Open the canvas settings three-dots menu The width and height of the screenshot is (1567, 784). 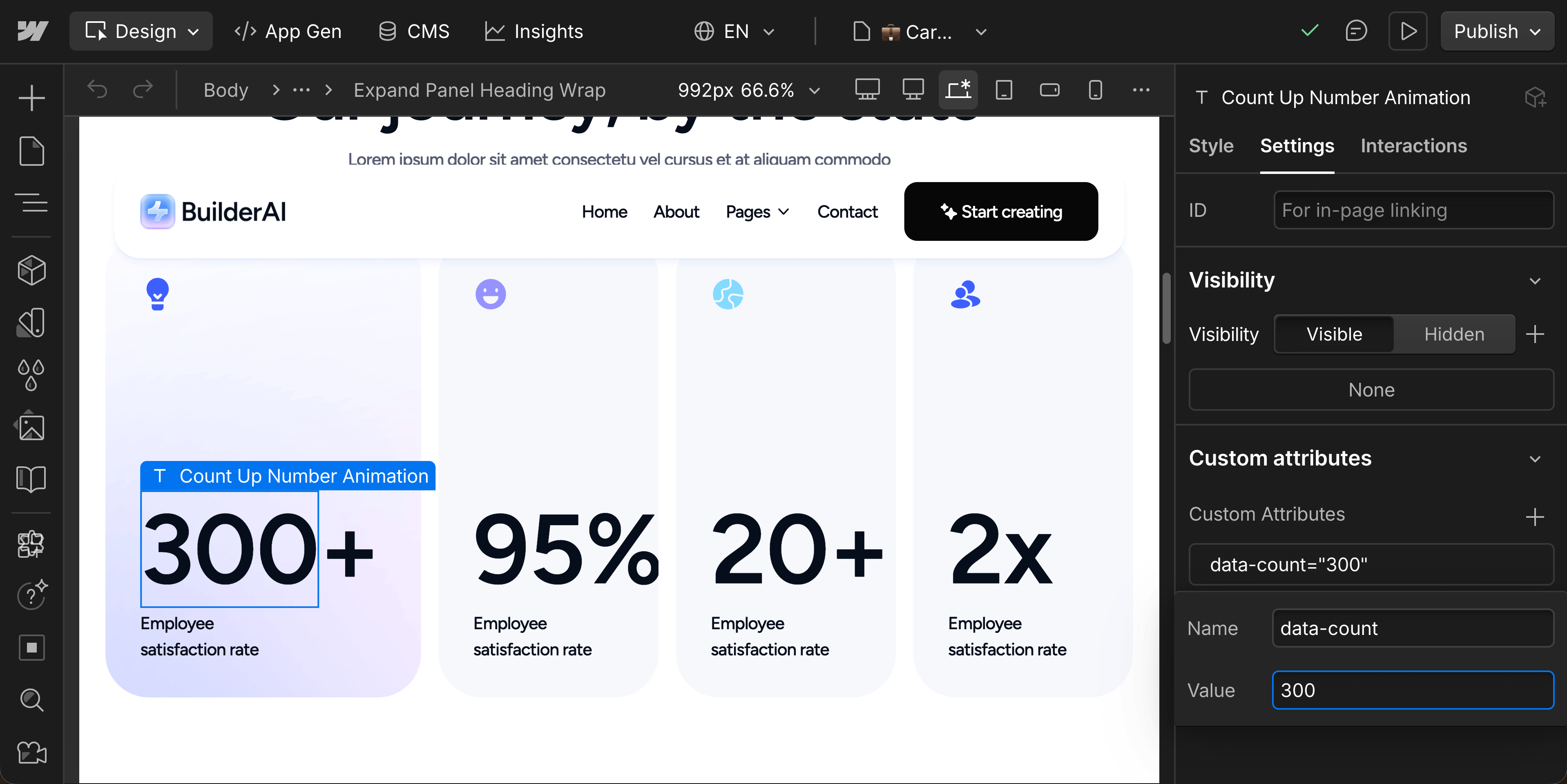pos(1141,90)
